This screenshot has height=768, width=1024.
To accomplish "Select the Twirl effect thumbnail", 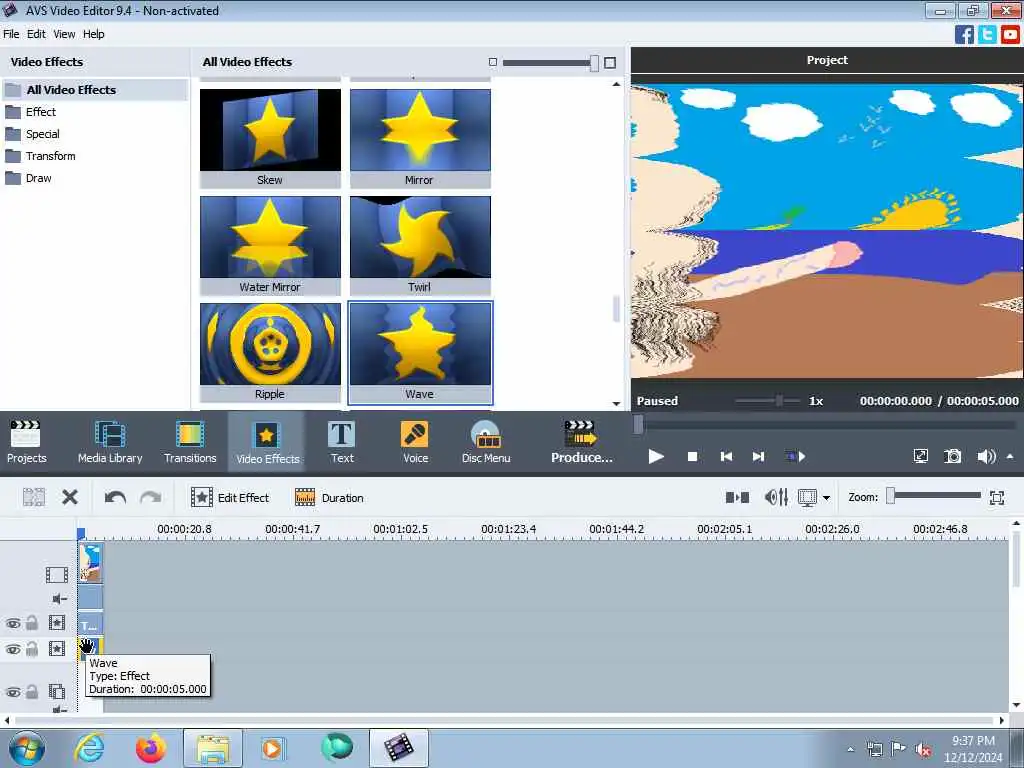I will (420, 245).
